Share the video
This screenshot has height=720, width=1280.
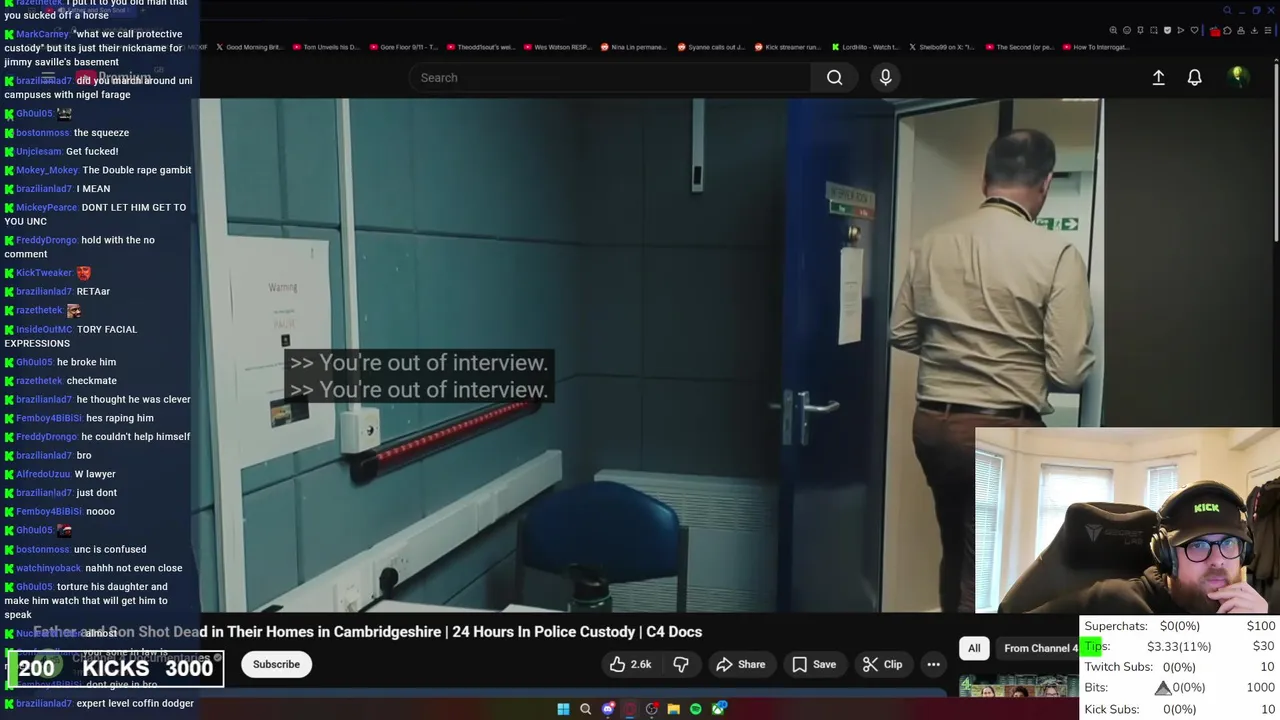coord(741,664)
